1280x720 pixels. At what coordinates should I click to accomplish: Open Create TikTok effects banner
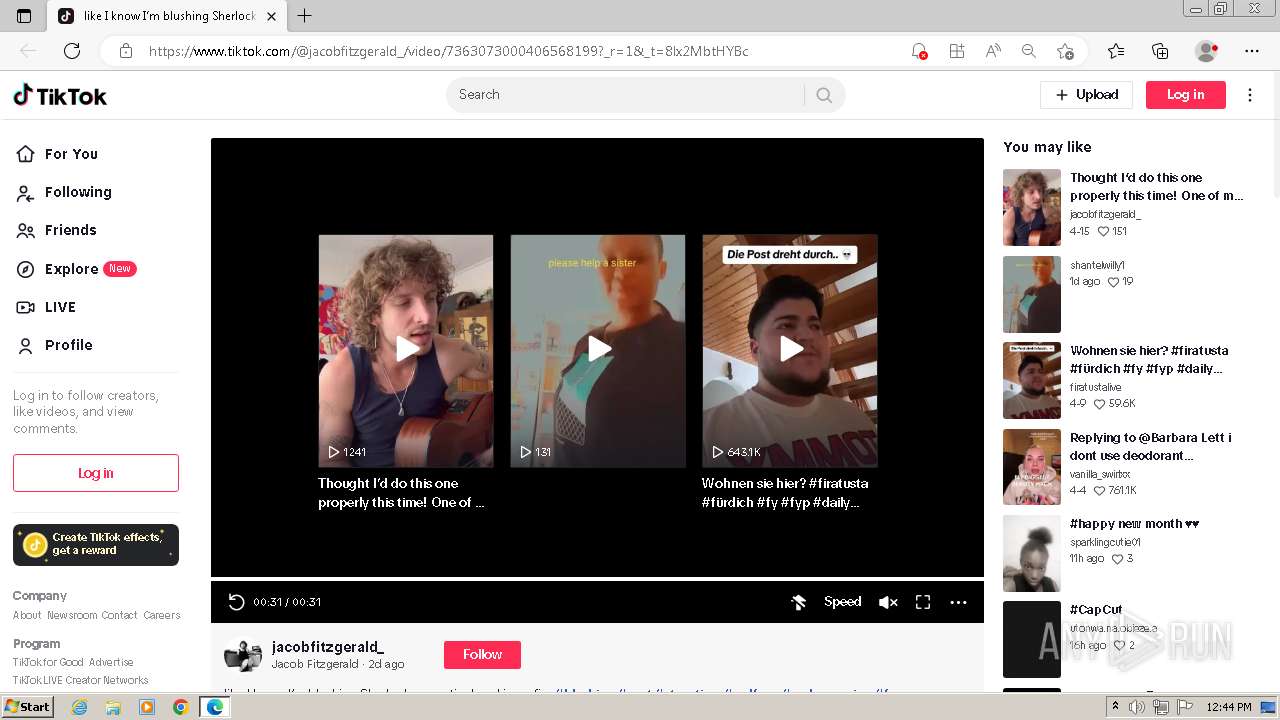(x=96, y=544)
